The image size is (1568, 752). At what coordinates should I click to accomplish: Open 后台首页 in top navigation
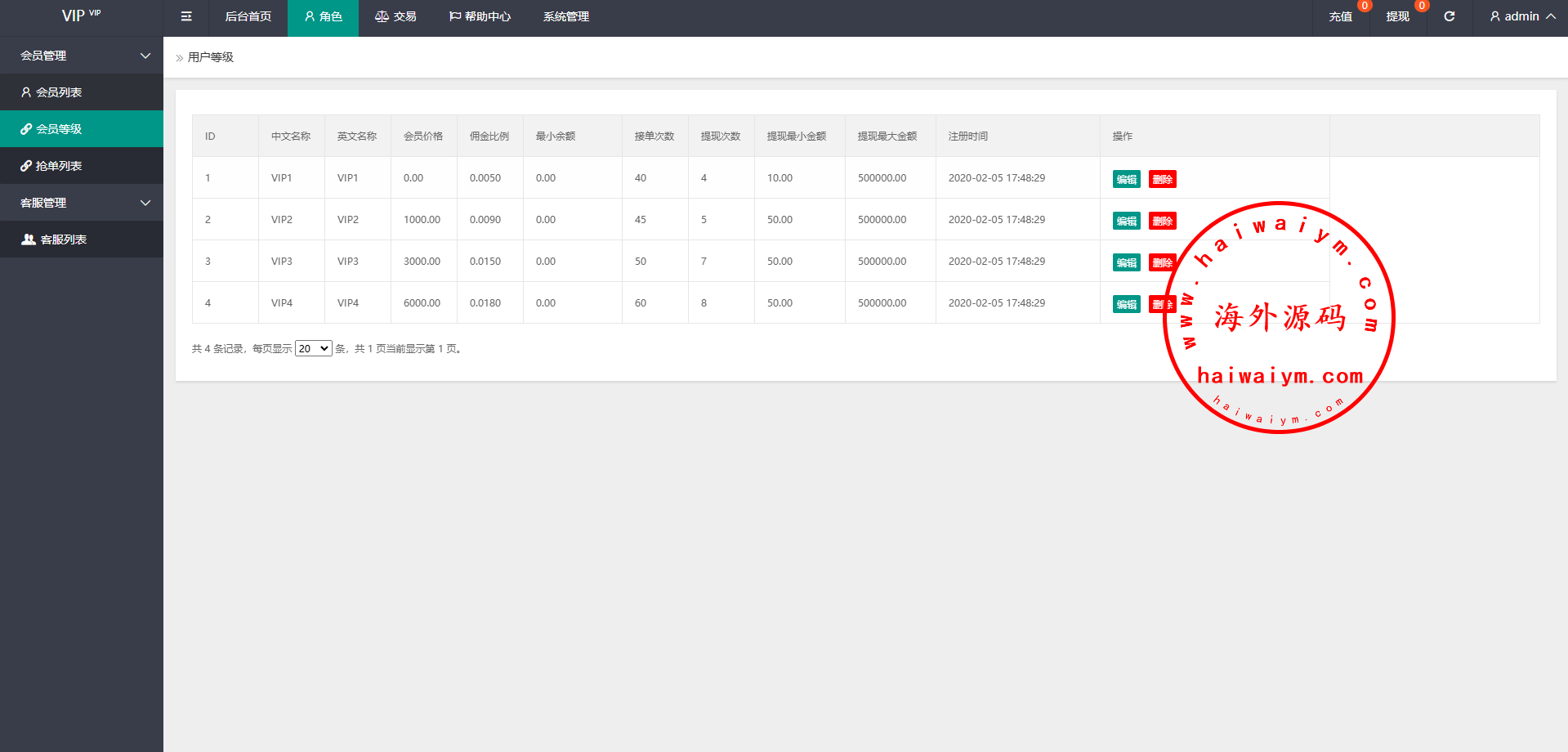[248, 16]
